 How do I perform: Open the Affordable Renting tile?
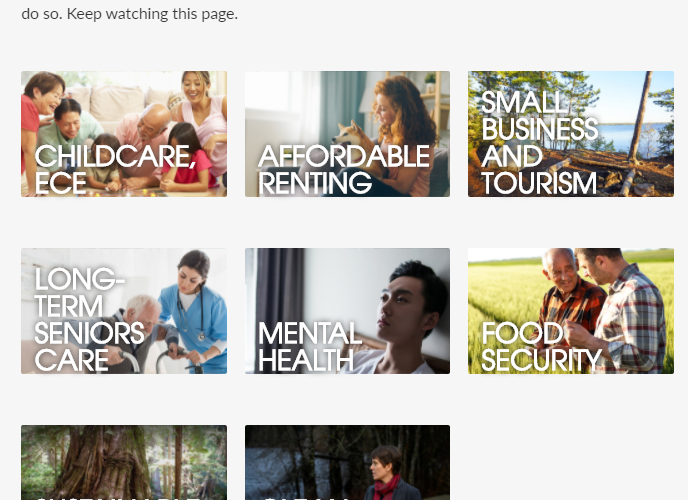(x=347, y=134)
